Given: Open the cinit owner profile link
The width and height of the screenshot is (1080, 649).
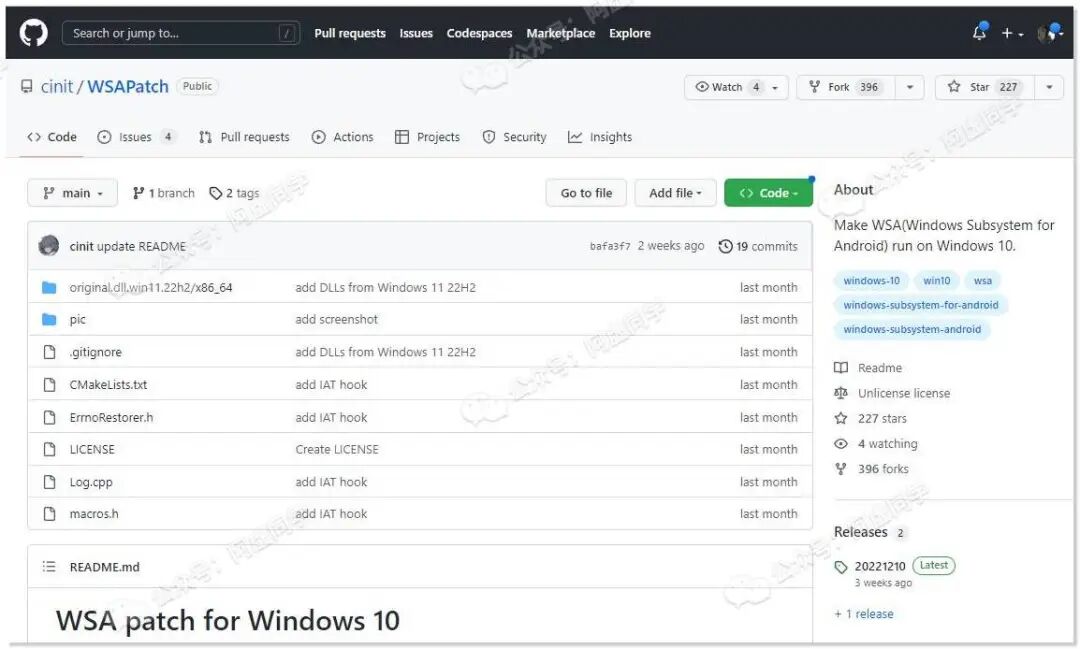Looking at the screenshot, I should click(x=56, y=87).
